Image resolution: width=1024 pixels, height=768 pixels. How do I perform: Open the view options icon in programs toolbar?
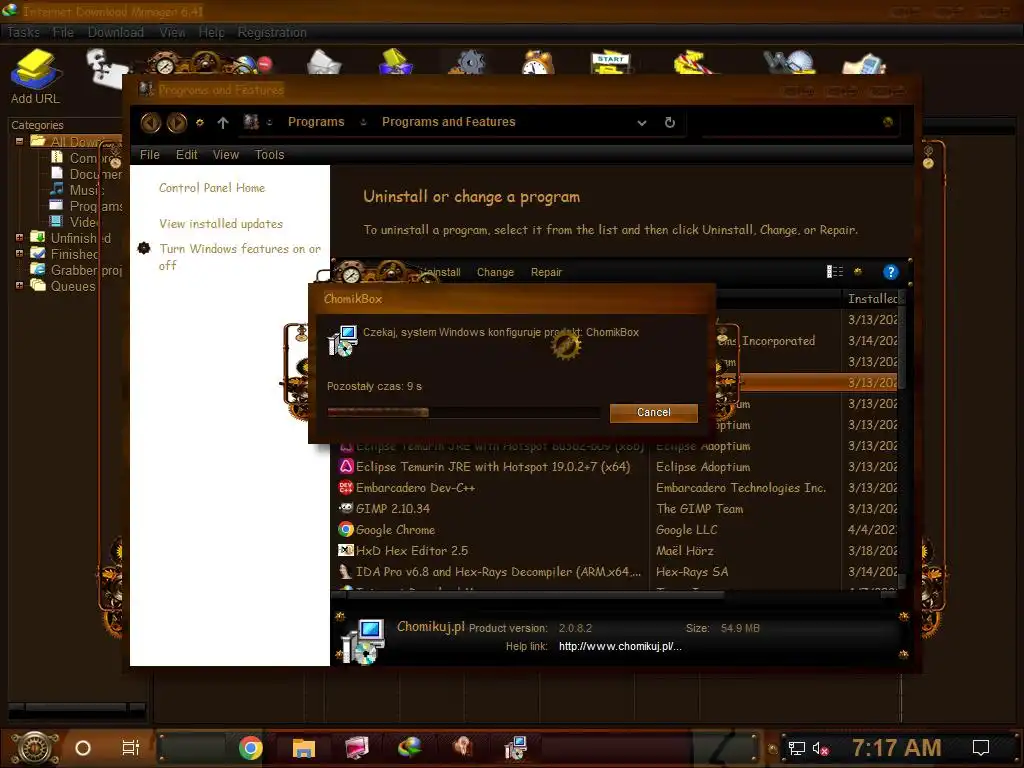pyautogui.click(x=835, y=272)
